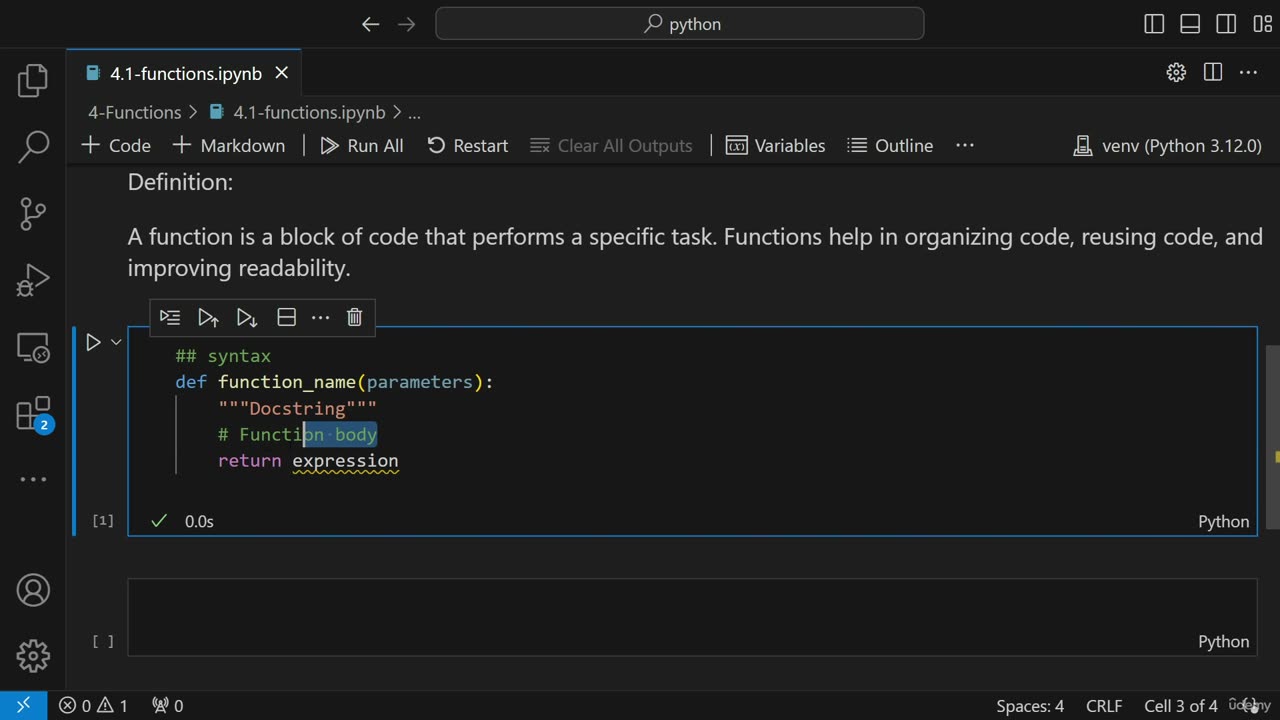This screenshot has height=720, width=1280.
Task: Open notebook settings gear in editor title
Action: 1176,72
